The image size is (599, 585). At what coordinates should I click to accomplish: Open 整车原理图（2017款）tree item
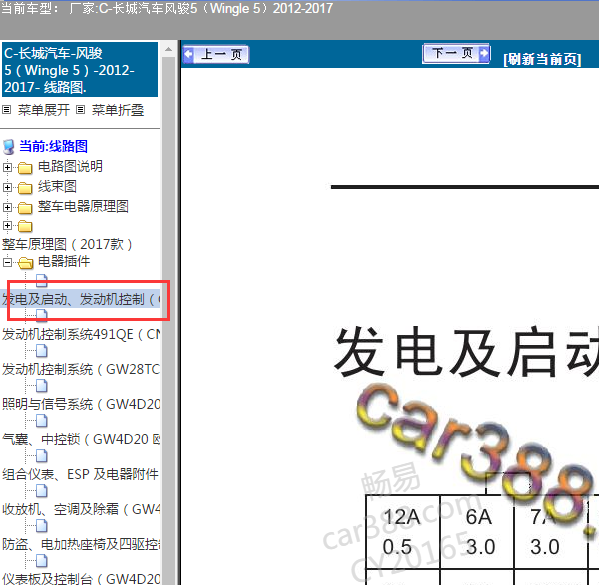pos(67,244)
